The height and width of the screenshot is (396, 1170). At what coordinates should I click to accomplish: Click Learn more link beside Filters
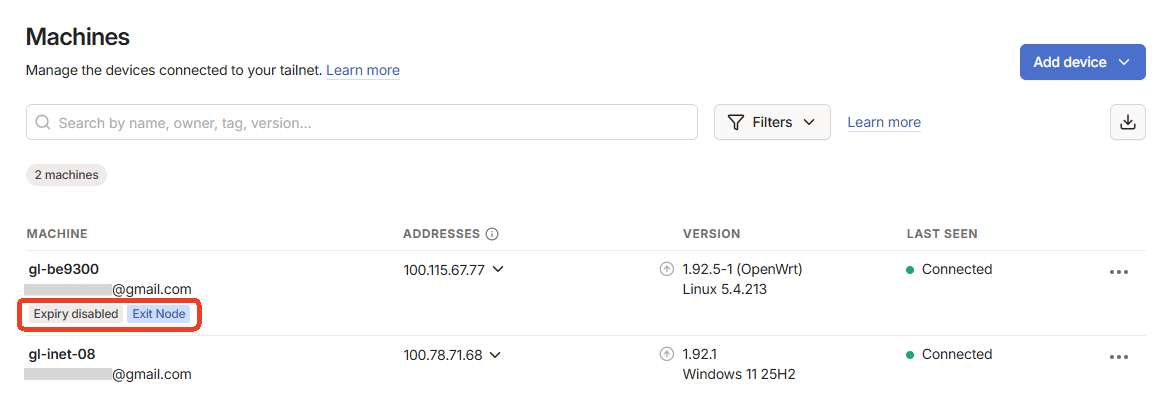pos(883,122)
